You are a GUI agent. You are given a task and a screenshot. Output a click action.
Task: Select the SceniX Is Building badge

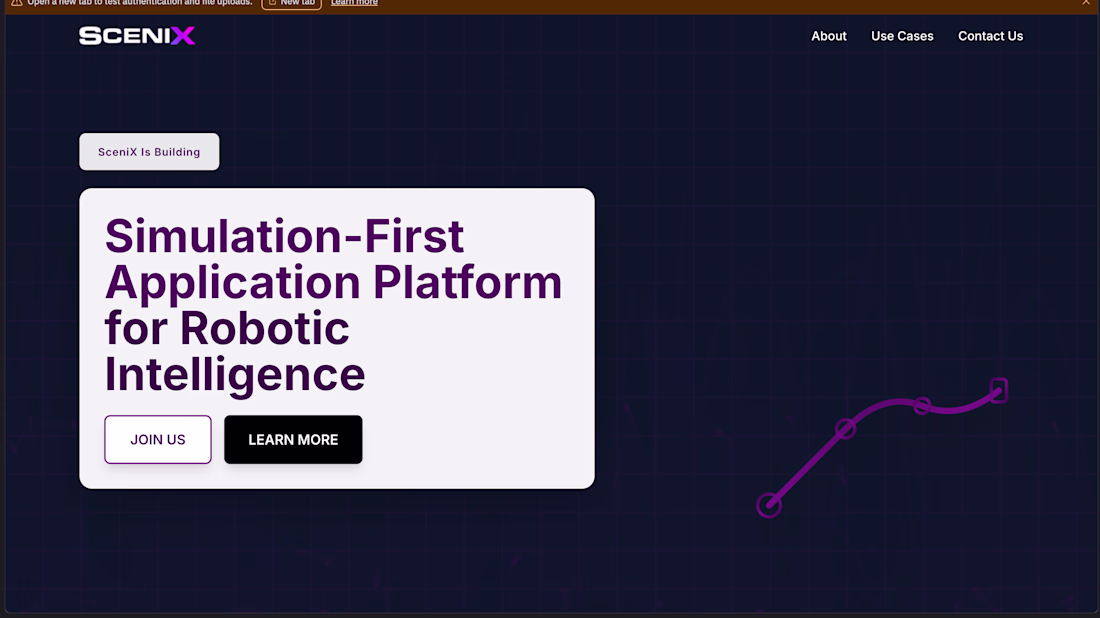tap(149, 152)
